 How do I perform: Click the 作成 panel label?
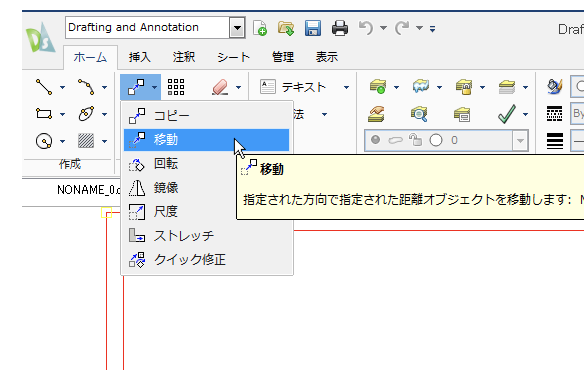tap(70, 164)
